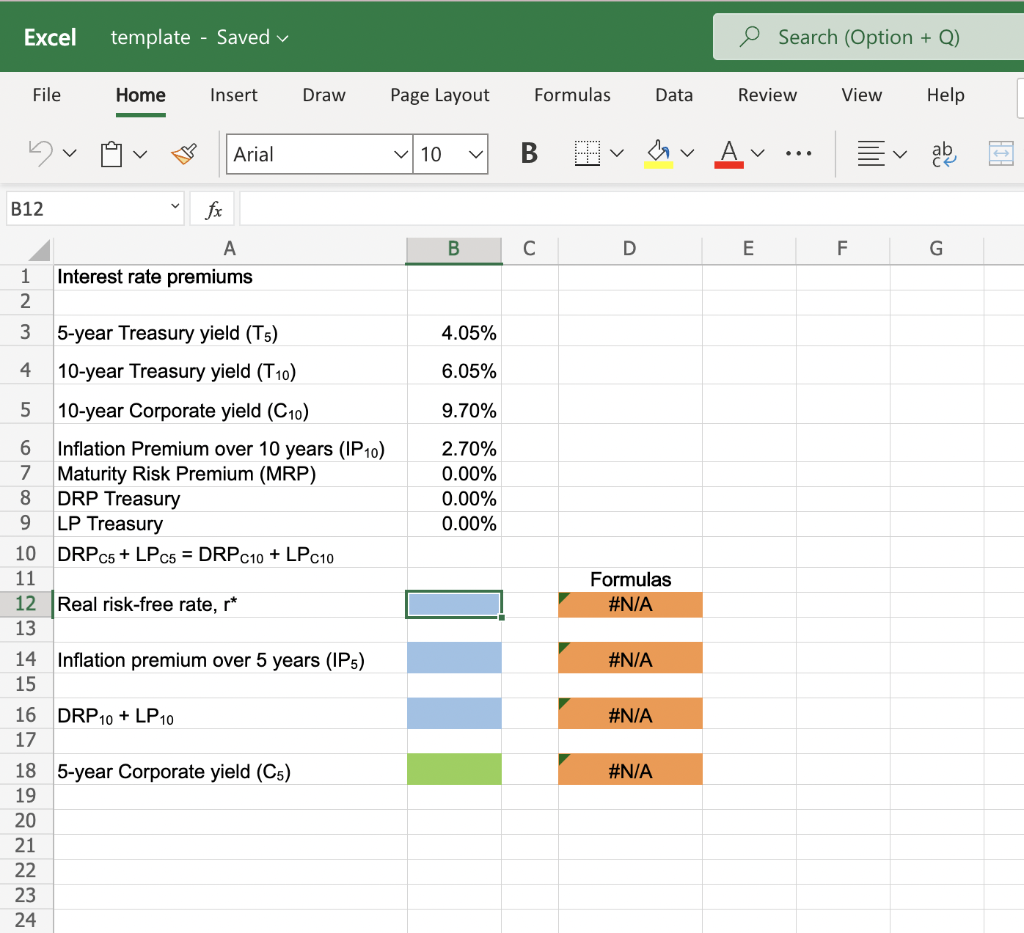Image resolution: width=1024 pixels, height=933 pixels.
Task: Click the Undo arrow icon
Action: [x=40, y=154]
